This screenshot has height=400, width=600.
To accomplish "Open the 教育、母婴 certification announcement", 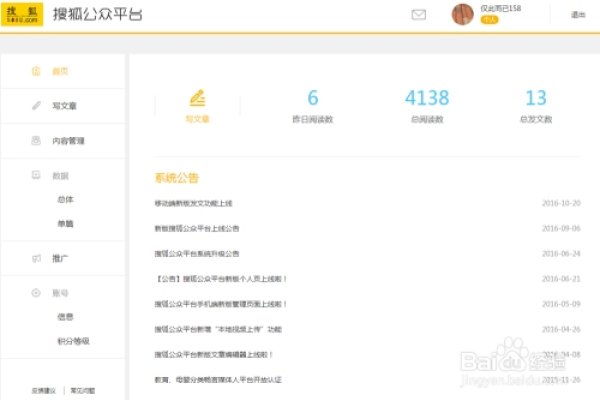I will click(x=218, y=380).
